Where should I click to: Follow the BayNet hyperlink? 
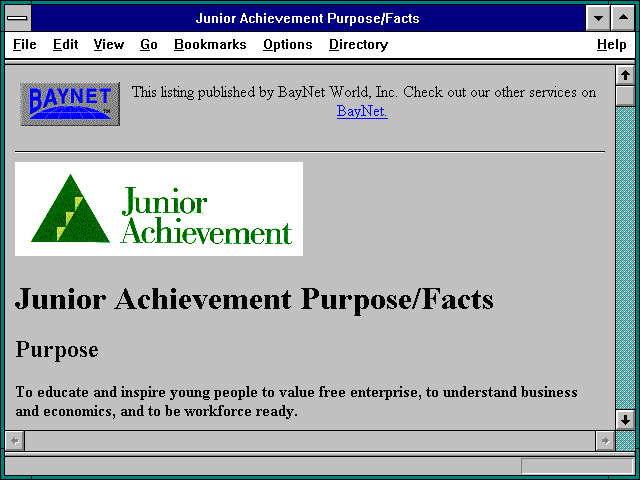click(362, 111)
